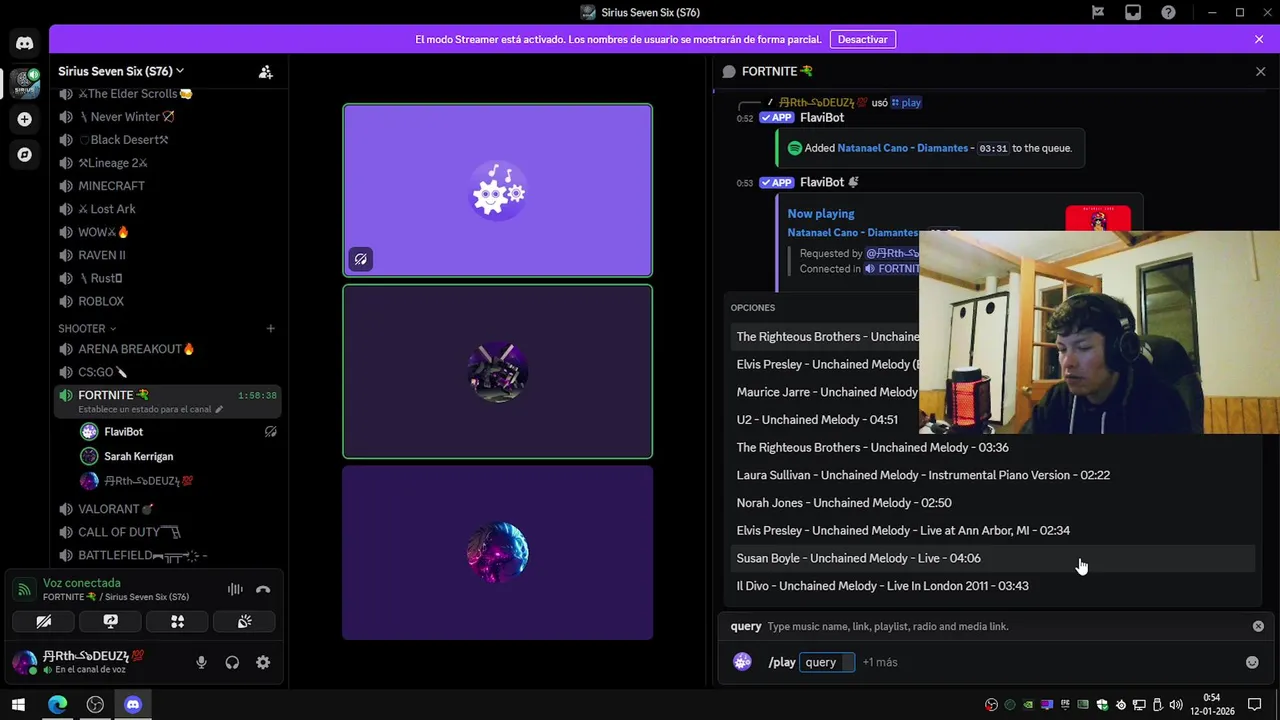Click muted-video icon on FlaviBot tile
This screenshot has height=720, width=1280.
tap(361, 260)
